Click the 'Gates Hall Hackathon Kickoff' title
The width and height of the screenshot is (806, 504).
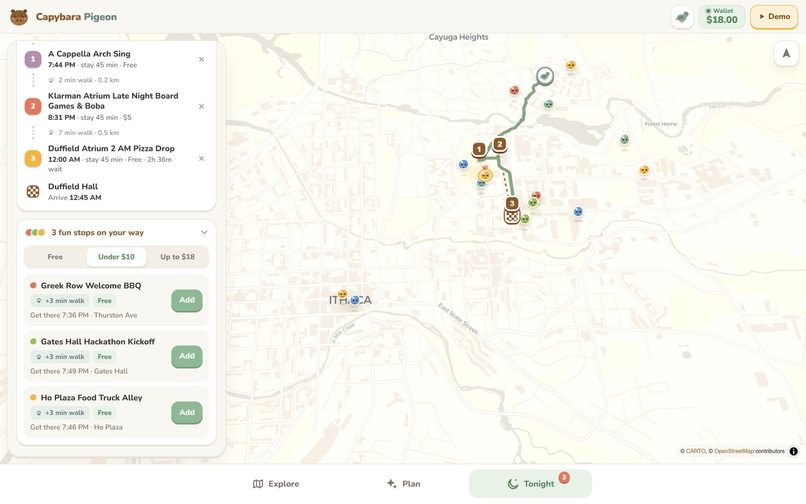click(98, 341)
